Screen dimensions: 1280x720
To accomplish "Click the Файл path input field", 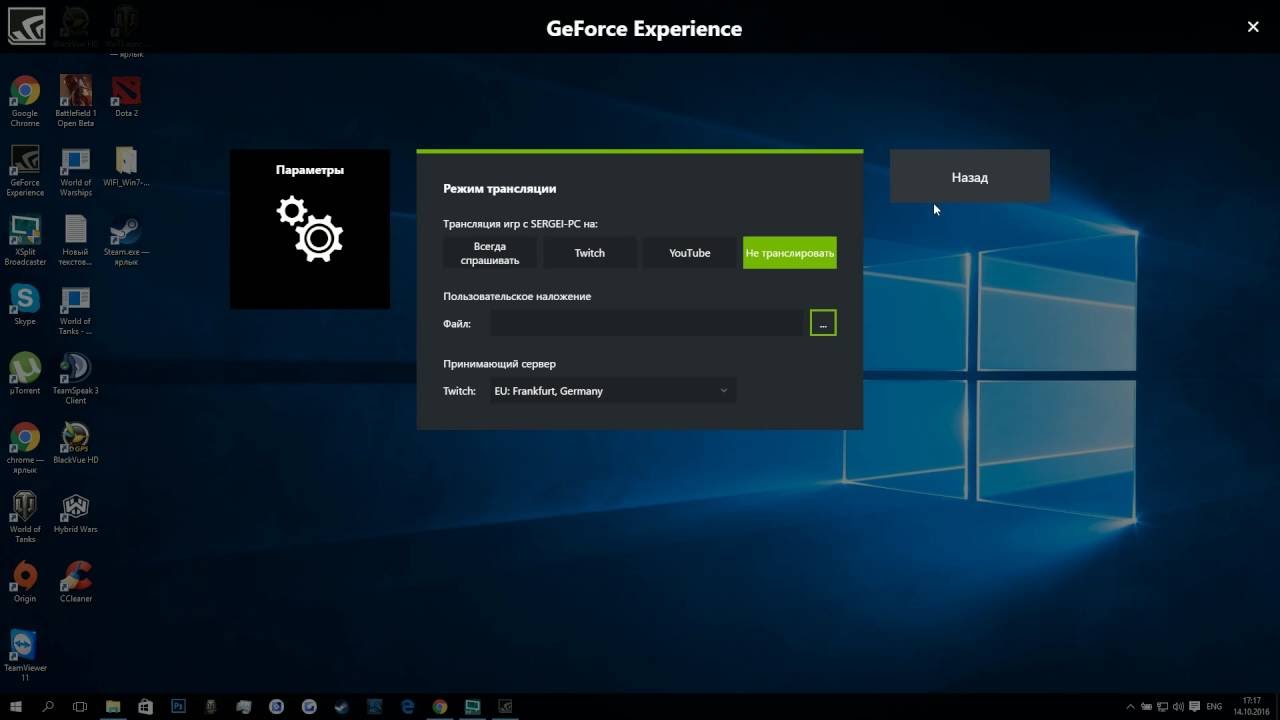I will pos(647,323).
